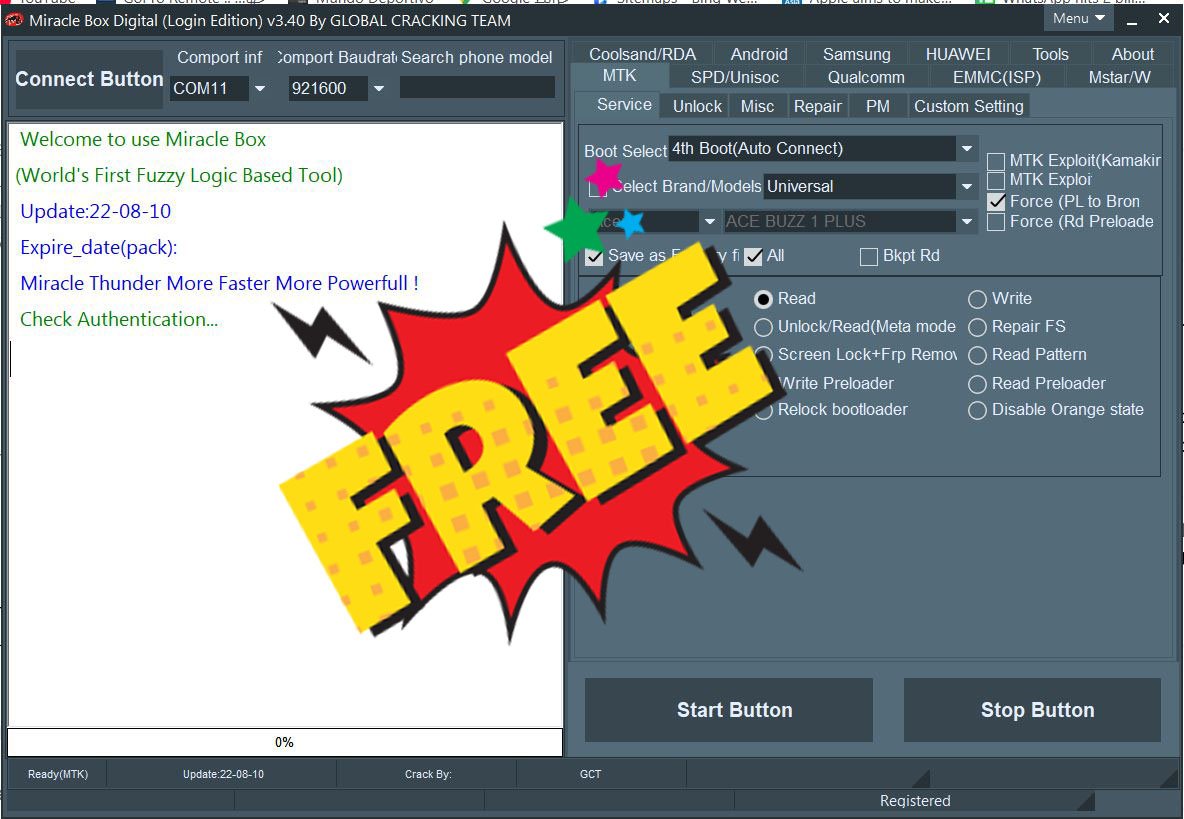This screenshot has width=1184, height=819.
Task: Expand the COM11 comport dropdown
Action: click(260, 88)
